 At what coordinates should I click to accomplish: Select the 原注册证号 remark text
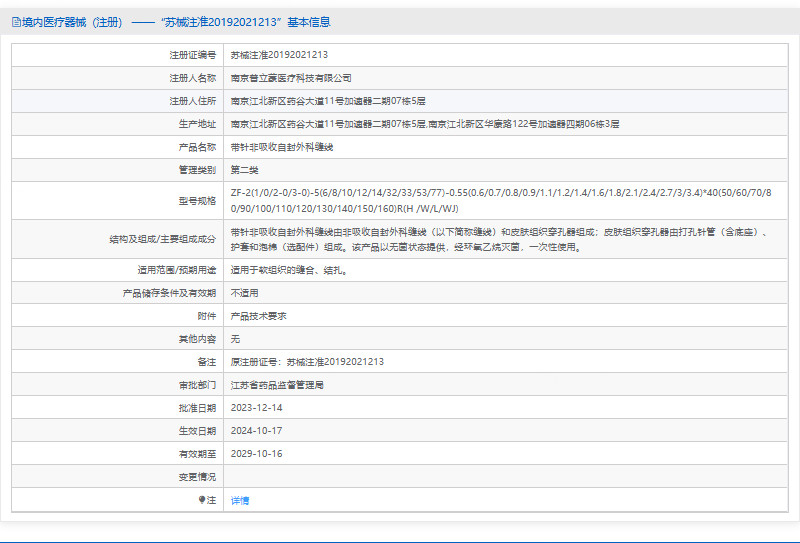pyautogui.click(x=307, y=362)
